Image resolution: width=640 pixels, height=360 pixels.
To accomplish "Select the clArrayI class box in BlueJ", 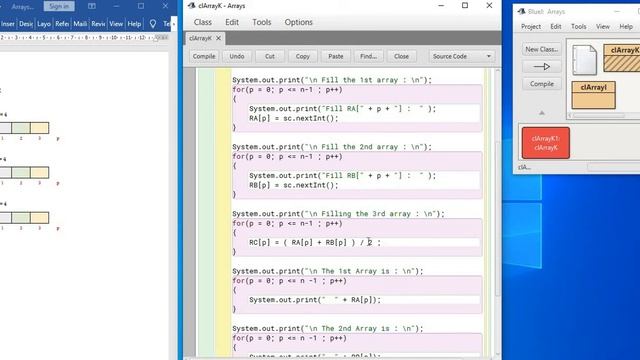I will pos(593,95).
